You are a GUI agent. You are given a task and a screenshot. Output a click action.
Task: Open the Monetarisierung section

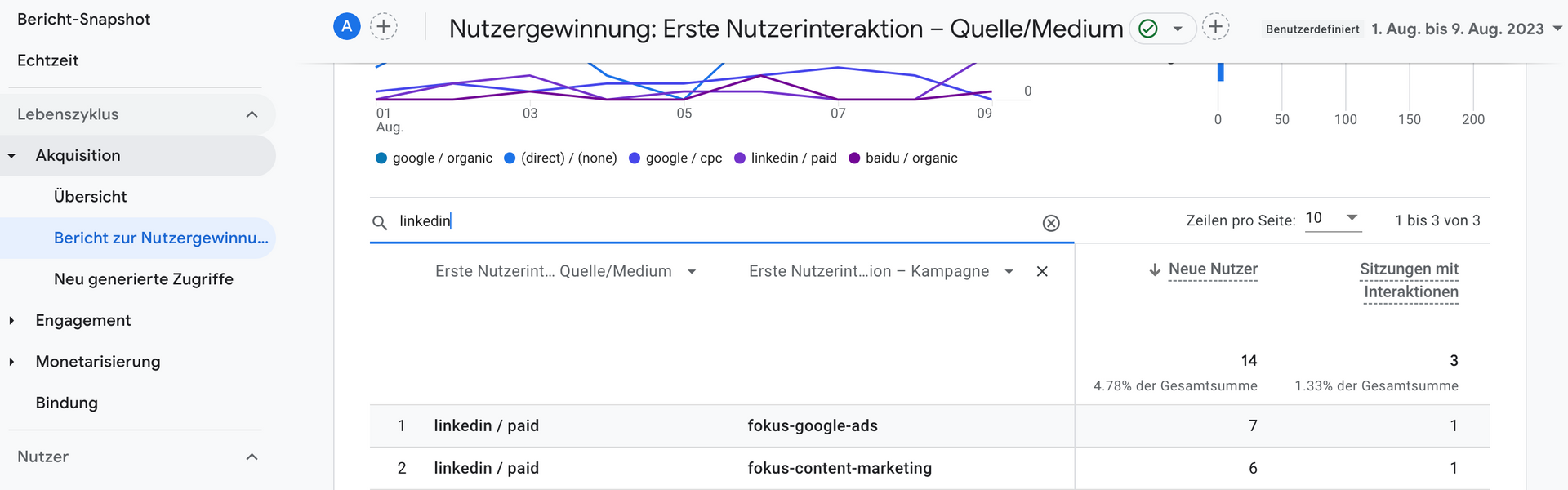pos(96,361)
